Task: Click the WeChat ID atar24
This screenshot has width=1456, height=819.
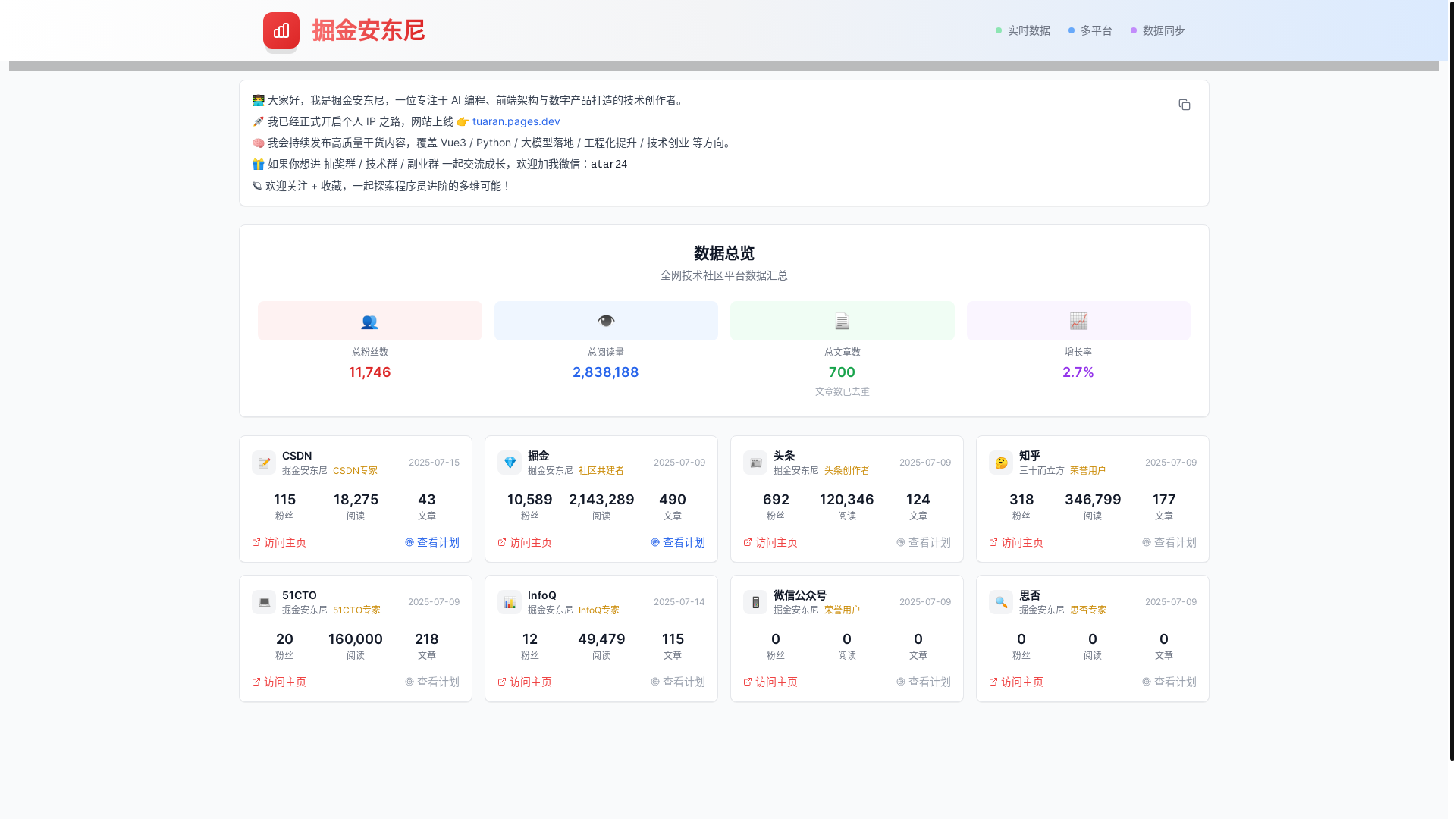Action: pyautogui.click(x=609, y=165)
